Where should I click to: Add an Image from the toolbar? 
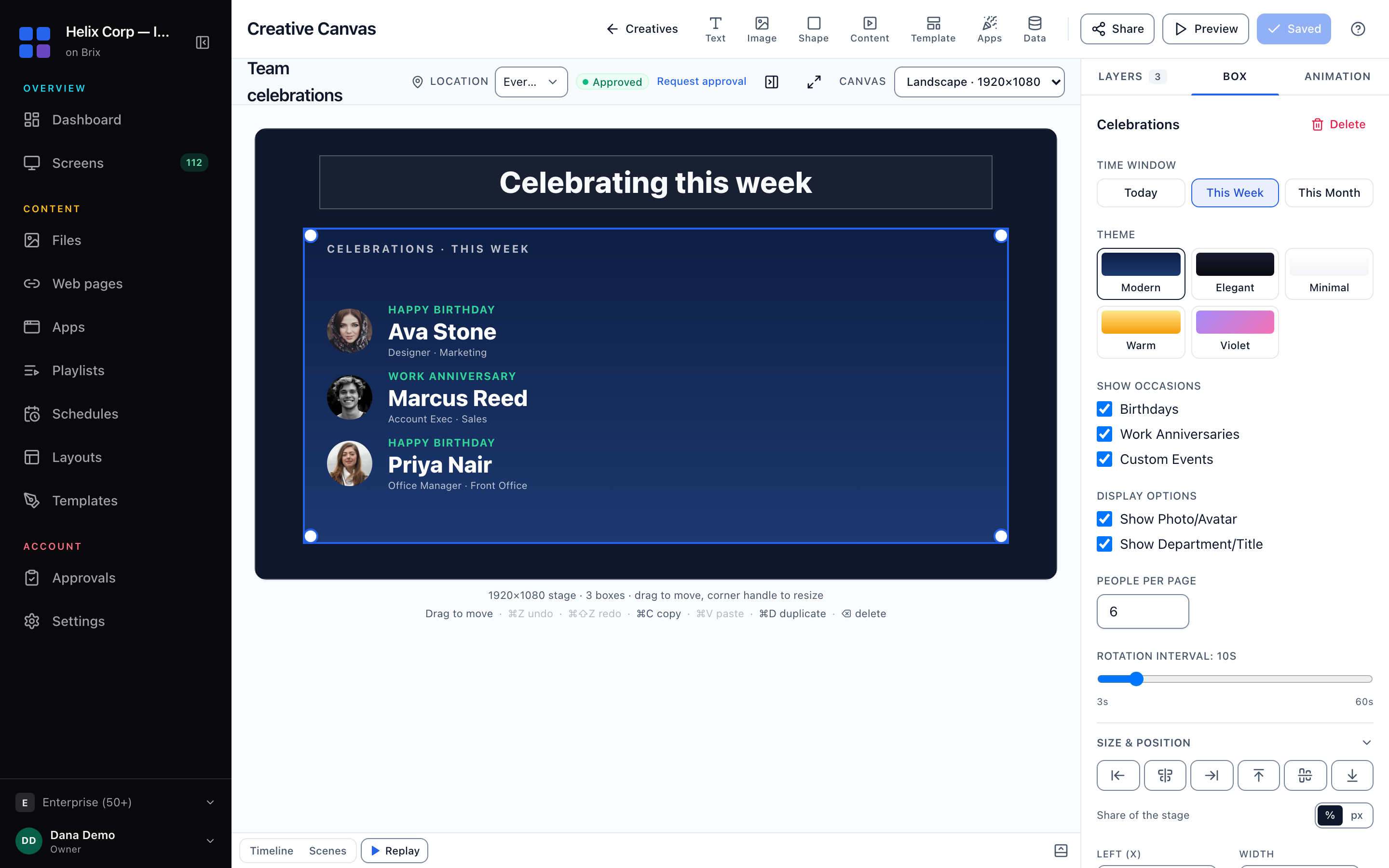pos(762,29)
